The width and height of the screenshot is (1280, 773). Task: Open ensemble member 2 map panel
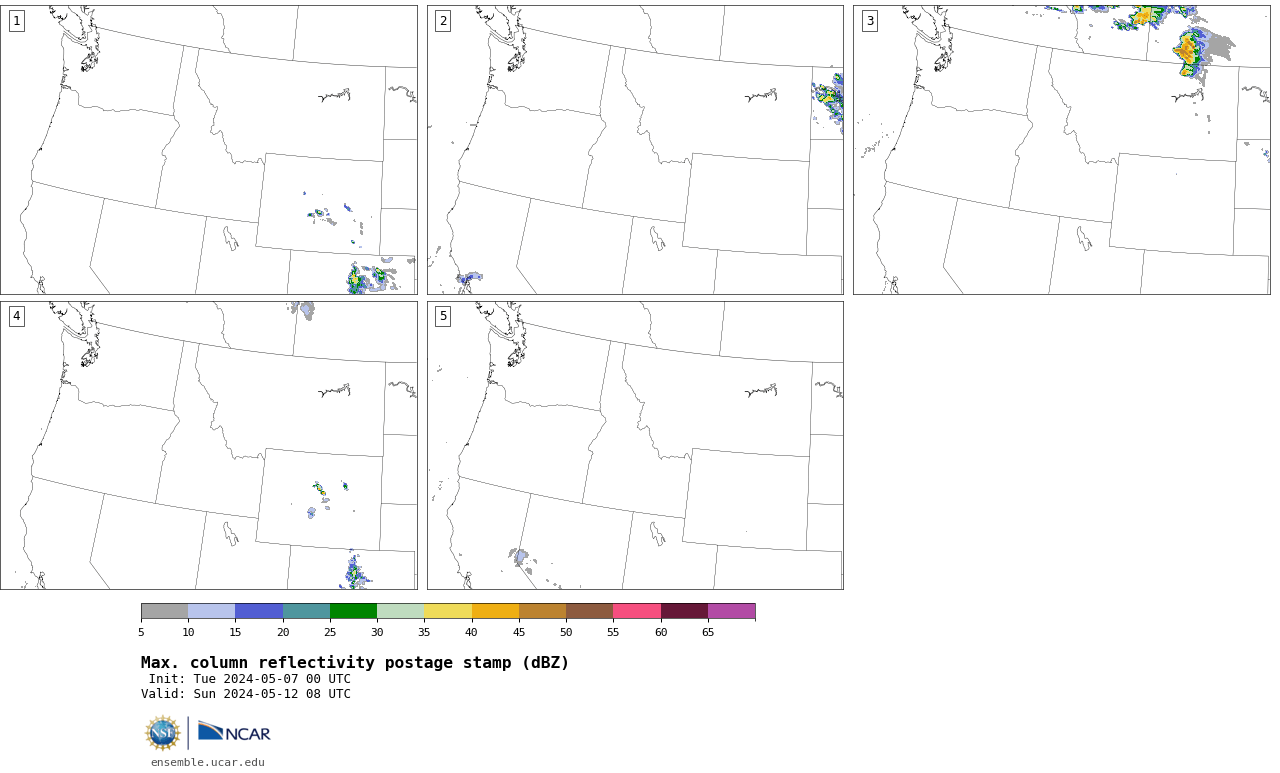coord(635,150)
